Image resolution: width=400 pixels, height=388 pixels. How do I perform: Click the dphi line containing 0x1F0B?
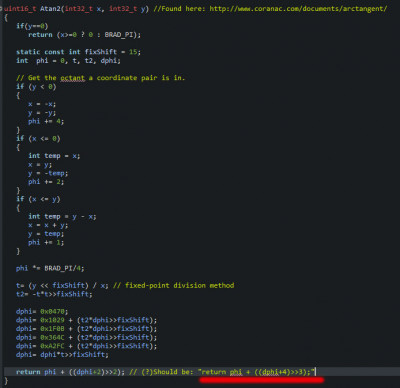[x=87, y=329]
